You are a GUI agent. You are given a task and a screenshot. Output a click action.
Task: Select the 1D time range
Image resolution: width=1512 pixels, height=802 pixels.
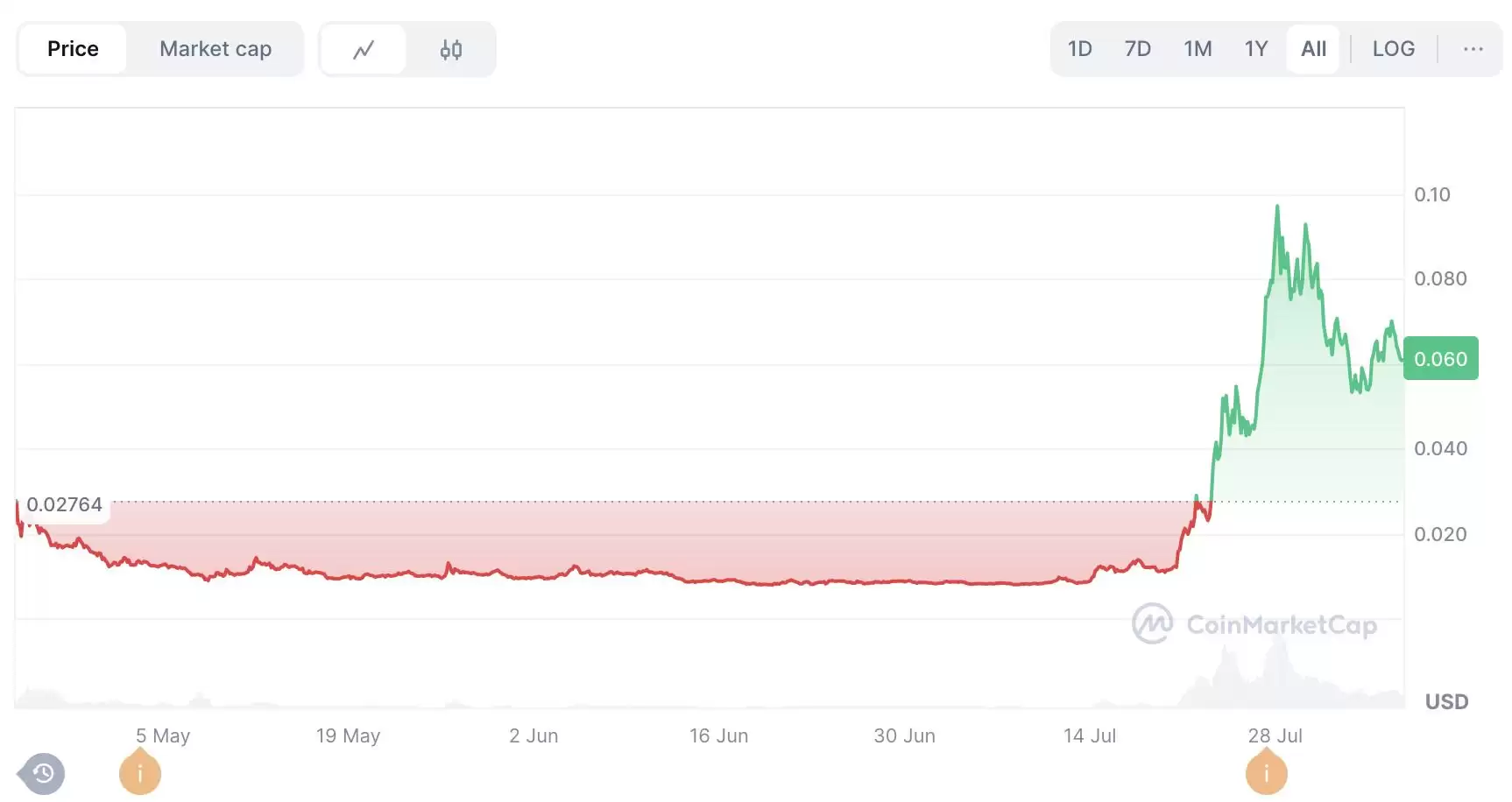point(1079,49)
